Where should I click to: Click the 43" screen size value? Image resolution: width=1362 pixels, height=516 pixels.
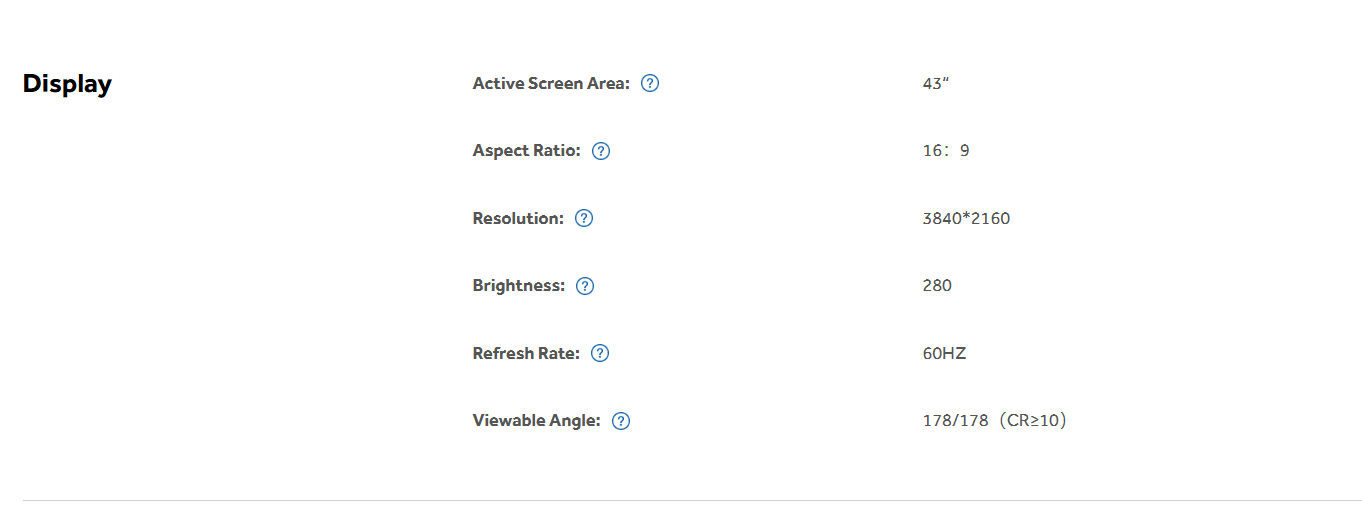935,84
